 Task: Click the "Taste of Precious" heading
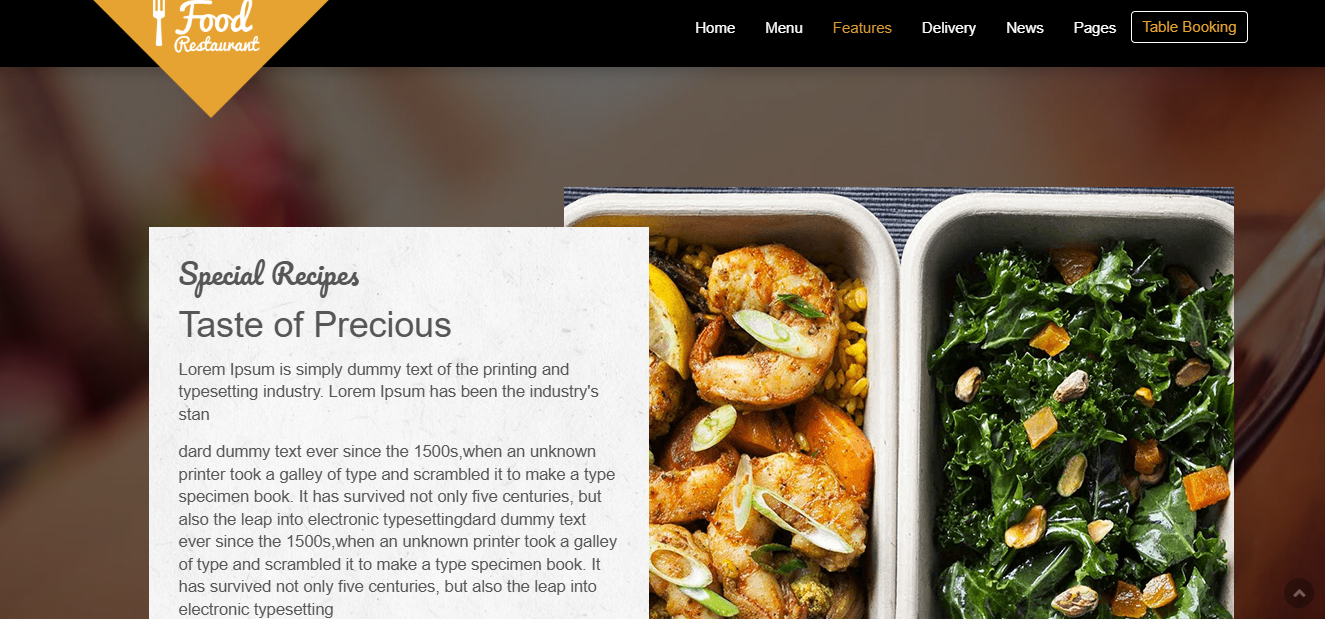[315, 325]
